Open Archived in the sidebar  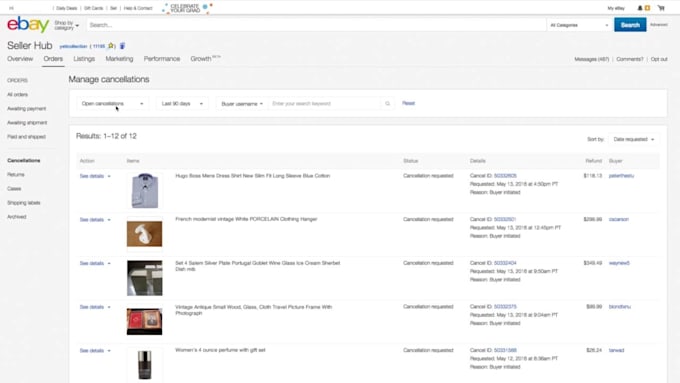16,217
